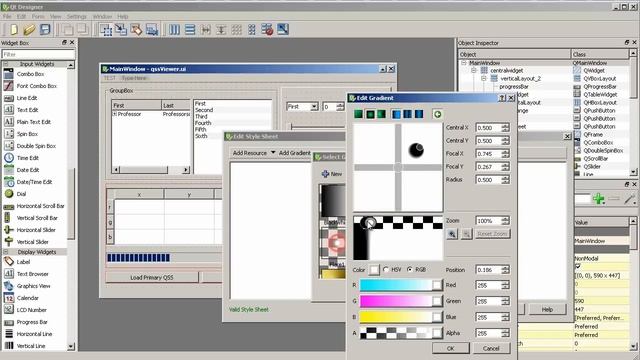Click the Break Layout toolbar icon

point(267,29)
